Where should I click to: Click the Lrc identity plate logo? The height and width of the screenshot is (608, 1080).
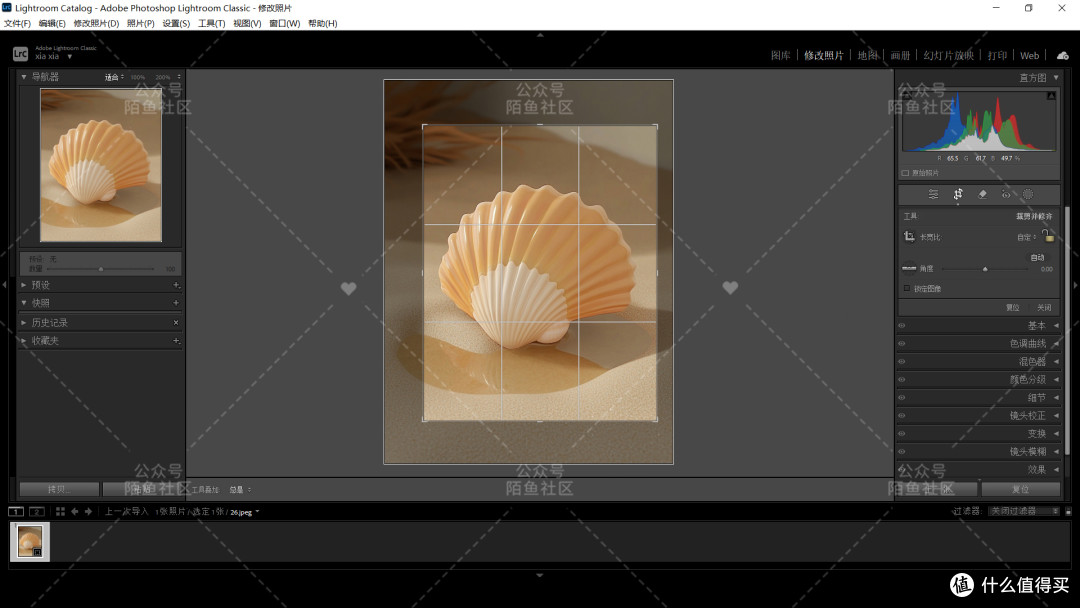click(20, 53)
